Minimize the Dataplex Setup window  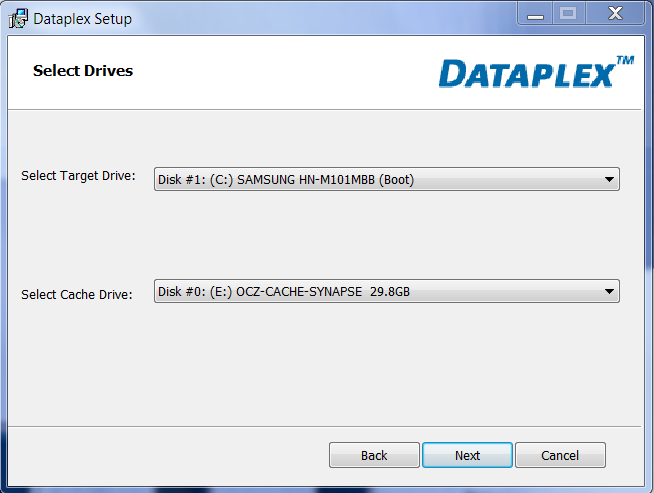[535, 14]
